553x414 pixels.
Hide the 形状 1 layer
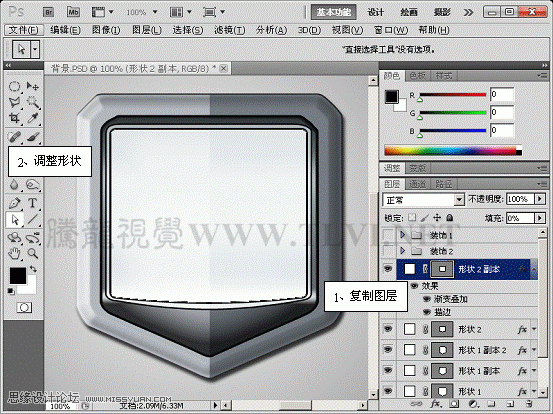388,391
